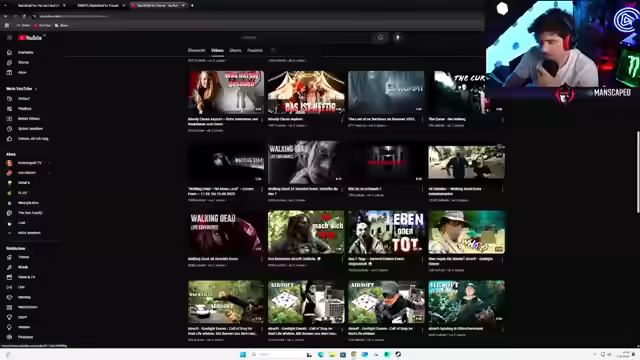Switch to the channel Übersicht tab
This screenshot has width=640, height=360.
click(196, 50)
